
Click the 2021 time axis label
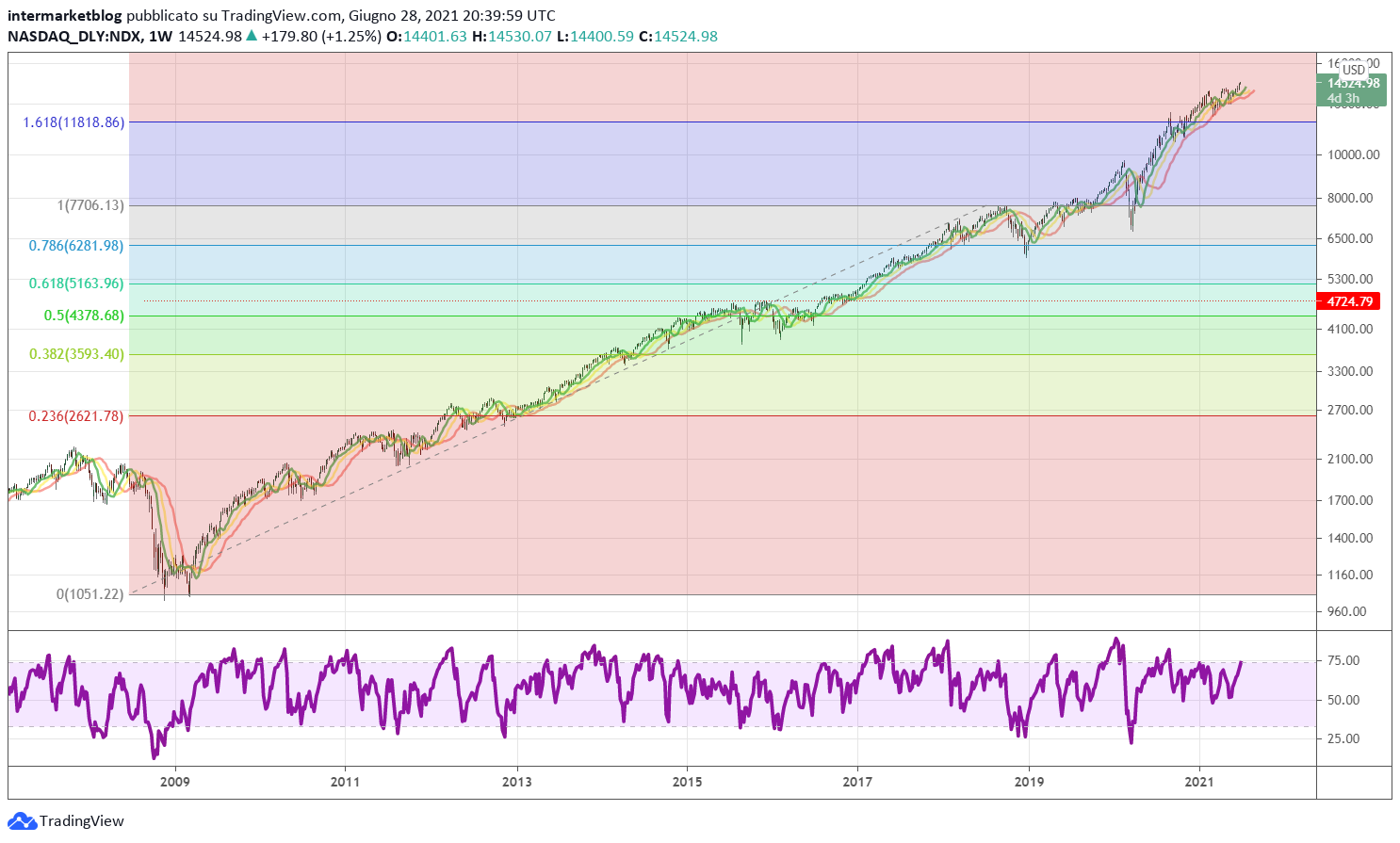1199,782
